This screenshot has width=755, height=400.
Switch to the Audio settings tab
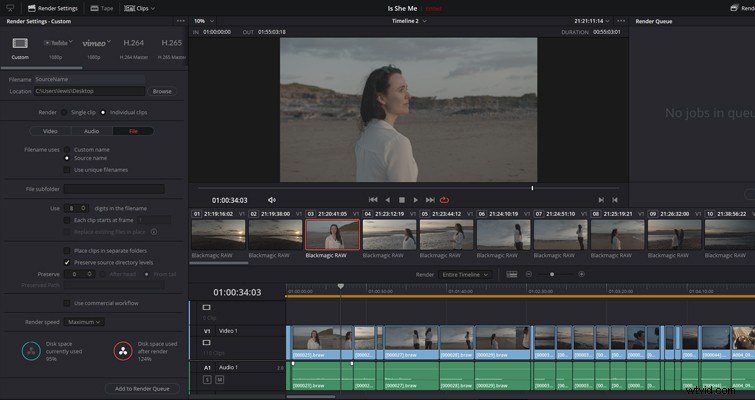click(91, 131)
